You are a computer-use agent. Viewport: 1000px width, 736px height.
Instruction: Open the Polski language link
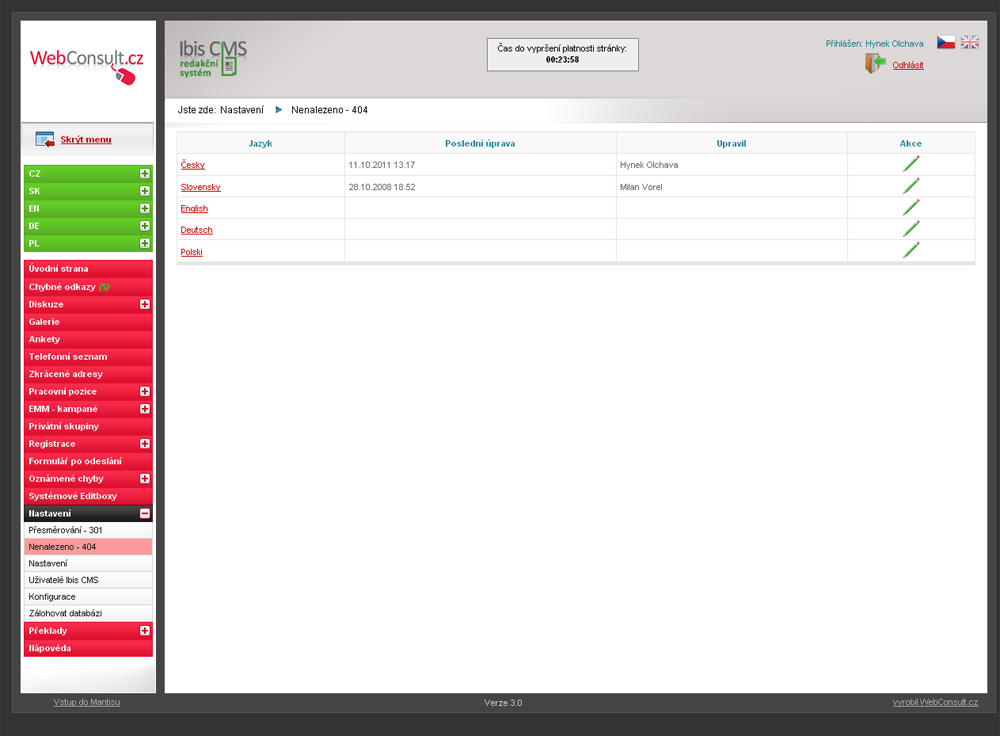191,252
